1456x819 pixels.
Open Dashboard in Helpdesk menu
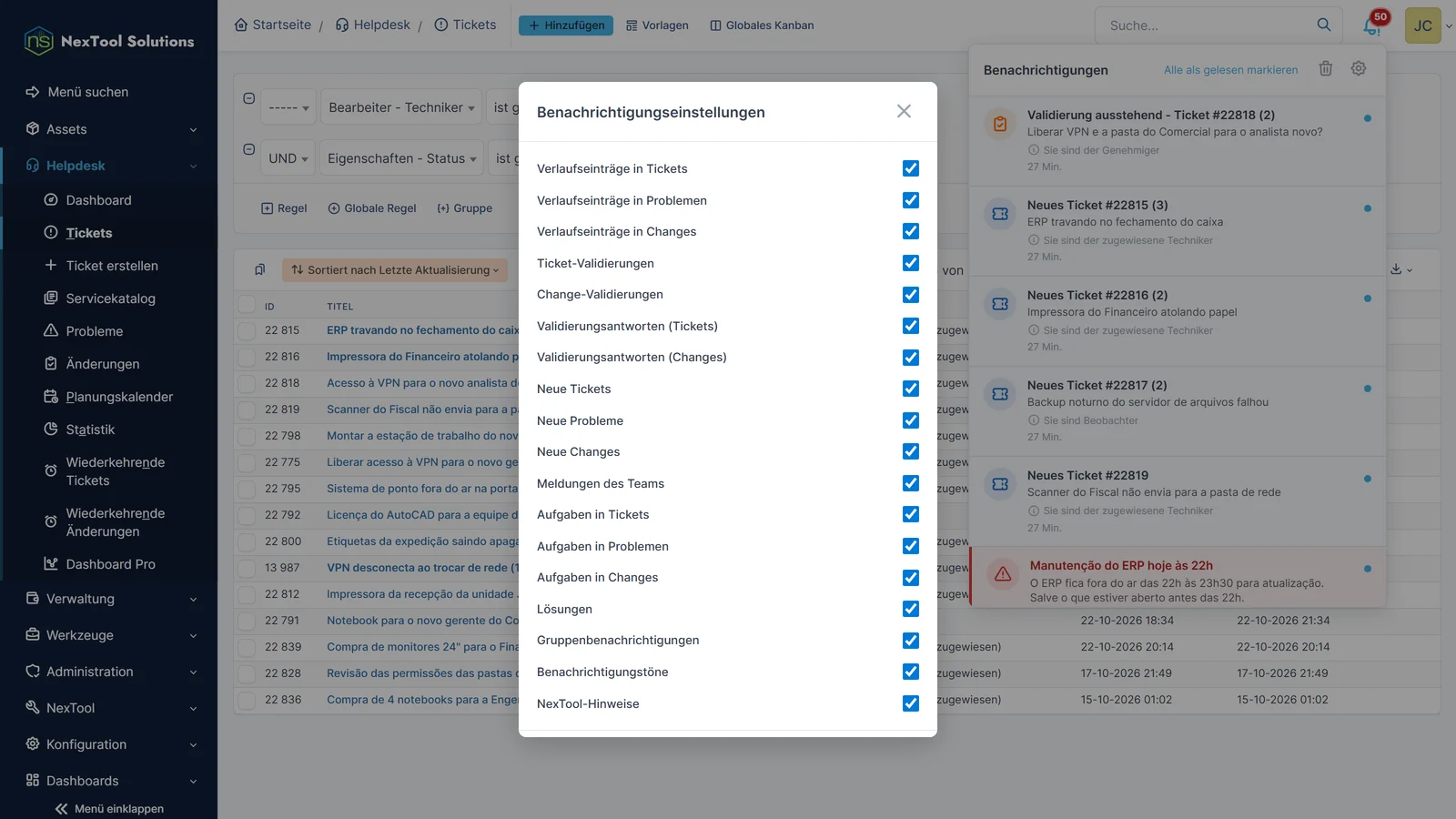pos(98,200)
